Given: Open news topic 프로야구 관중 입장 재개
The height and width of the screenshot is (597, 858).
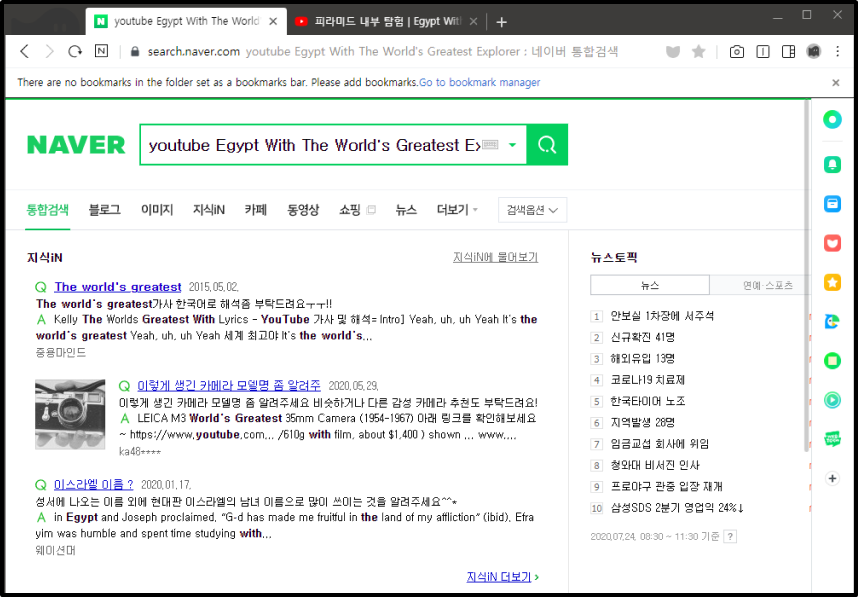Looking at the screenshot, I should tap(666, 486).
